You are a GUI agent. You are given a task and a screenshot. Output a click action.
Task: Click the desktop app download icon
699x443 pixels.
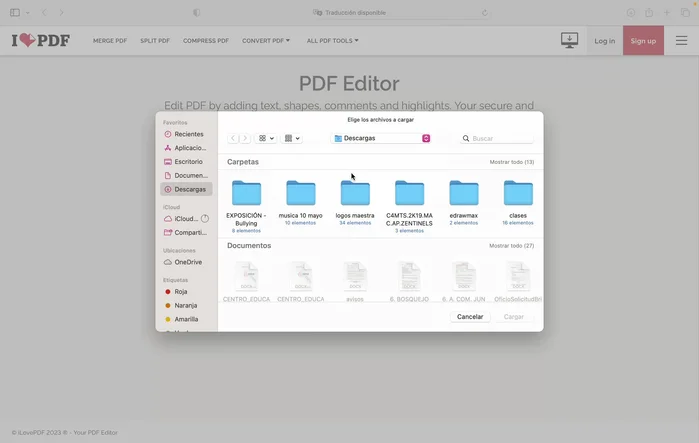click(569, 41)
